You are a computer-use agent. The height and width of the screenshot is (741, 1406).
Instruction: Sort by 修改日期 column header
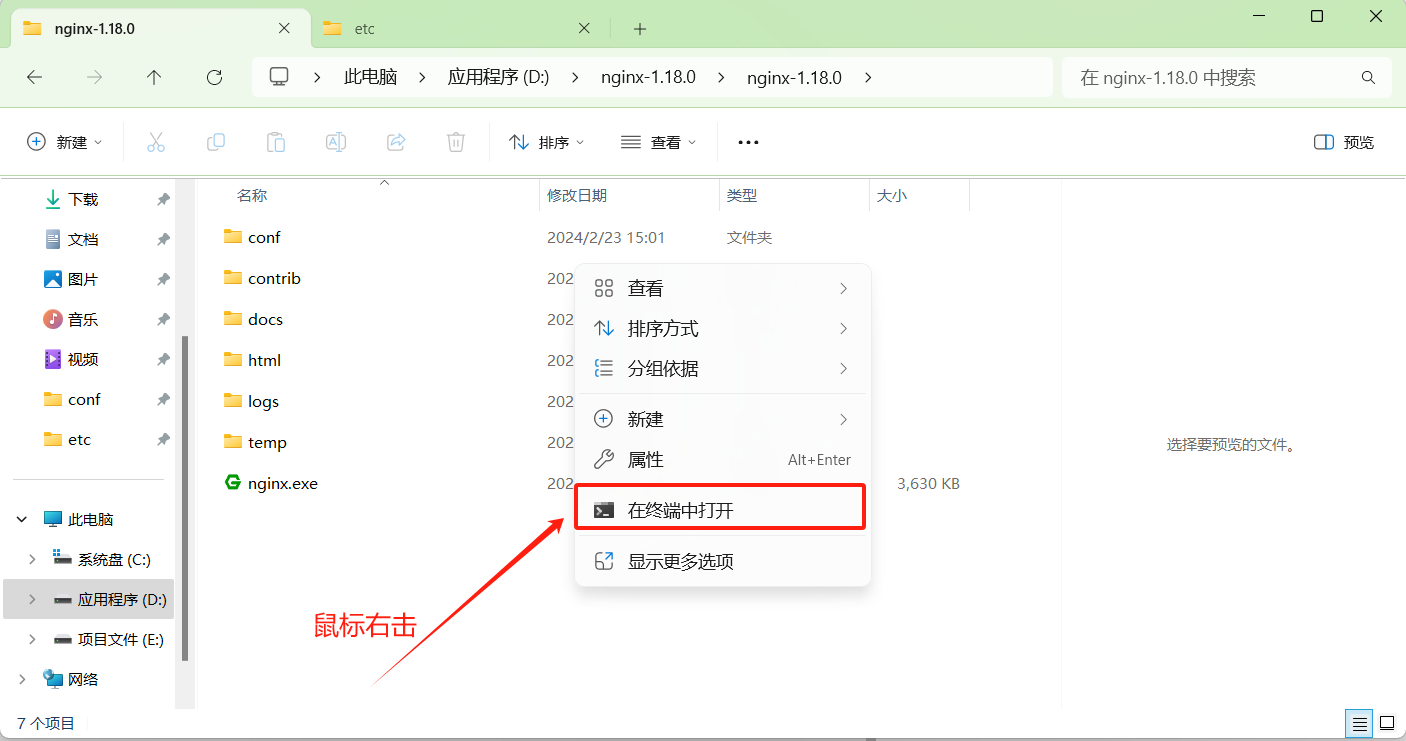[x=577, y=196]
